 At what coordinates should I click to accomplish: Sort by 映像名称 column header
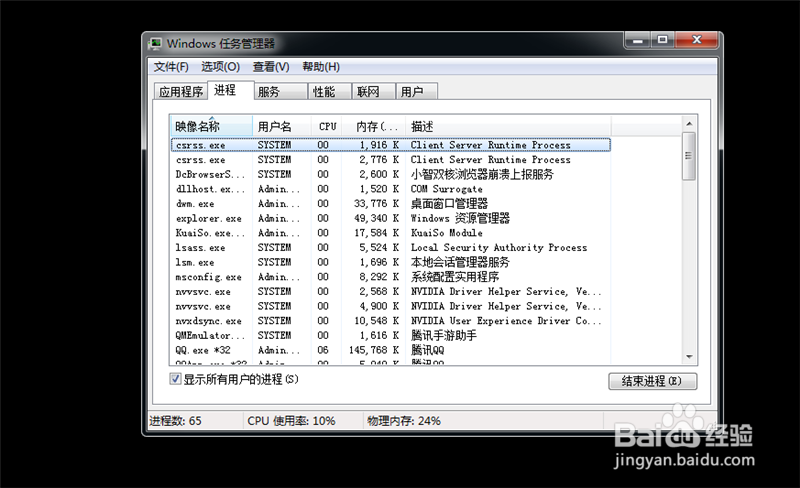211,126
